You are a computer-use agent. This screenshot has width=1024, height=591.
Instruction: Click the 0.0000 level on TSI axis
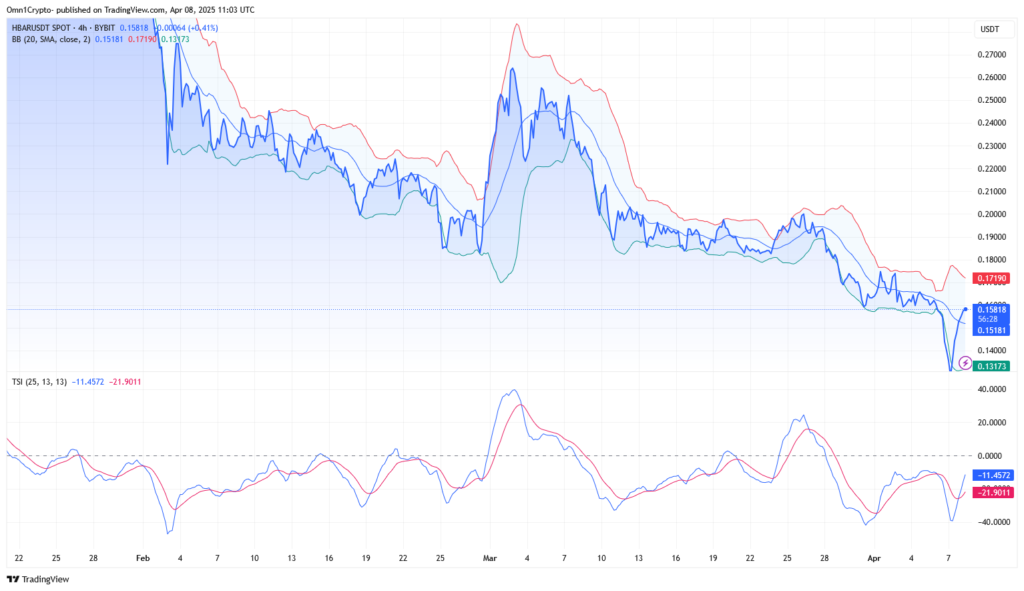(x=995, y=456)
